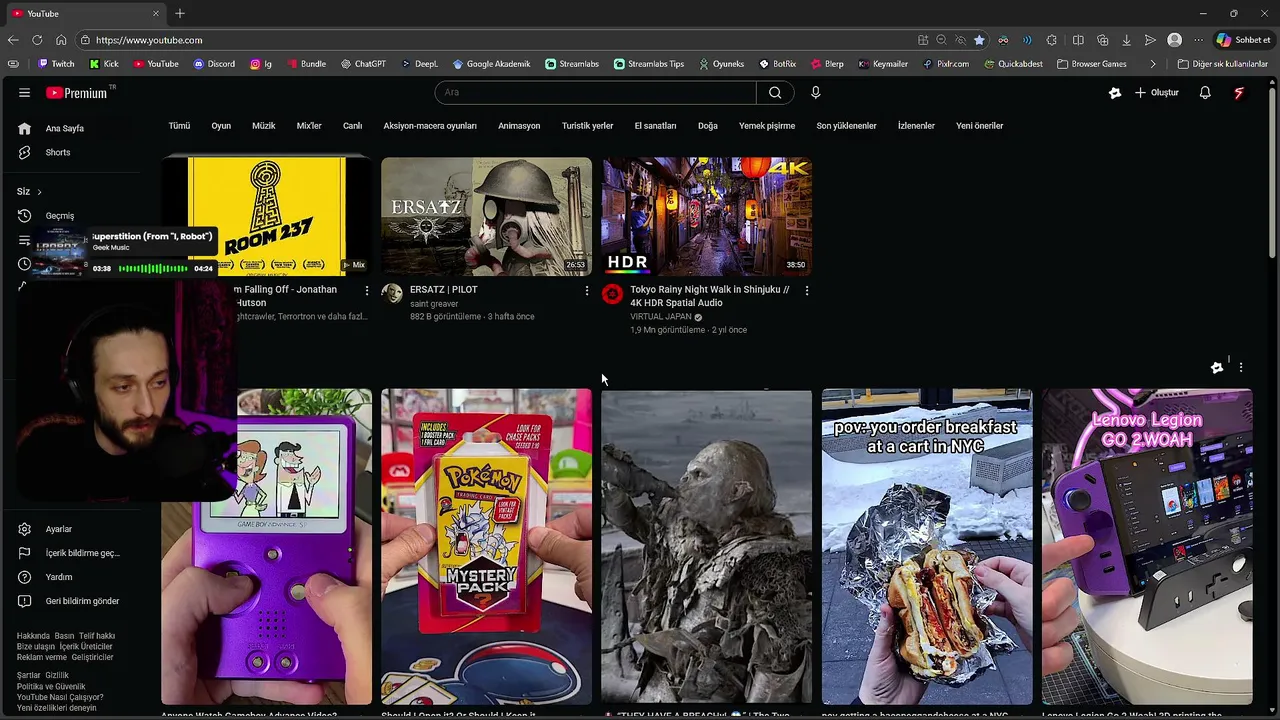Image resolution: width=1280 pixels, height=720 pixels.
Task: Expand the bookmarks bar overflow chevron
Action: tap(1153, 64)
